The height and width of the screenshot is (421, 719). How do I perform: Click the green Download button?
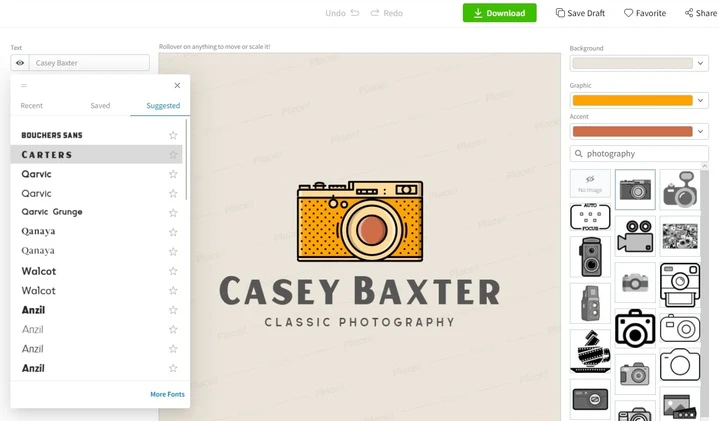tap(499, 13)
